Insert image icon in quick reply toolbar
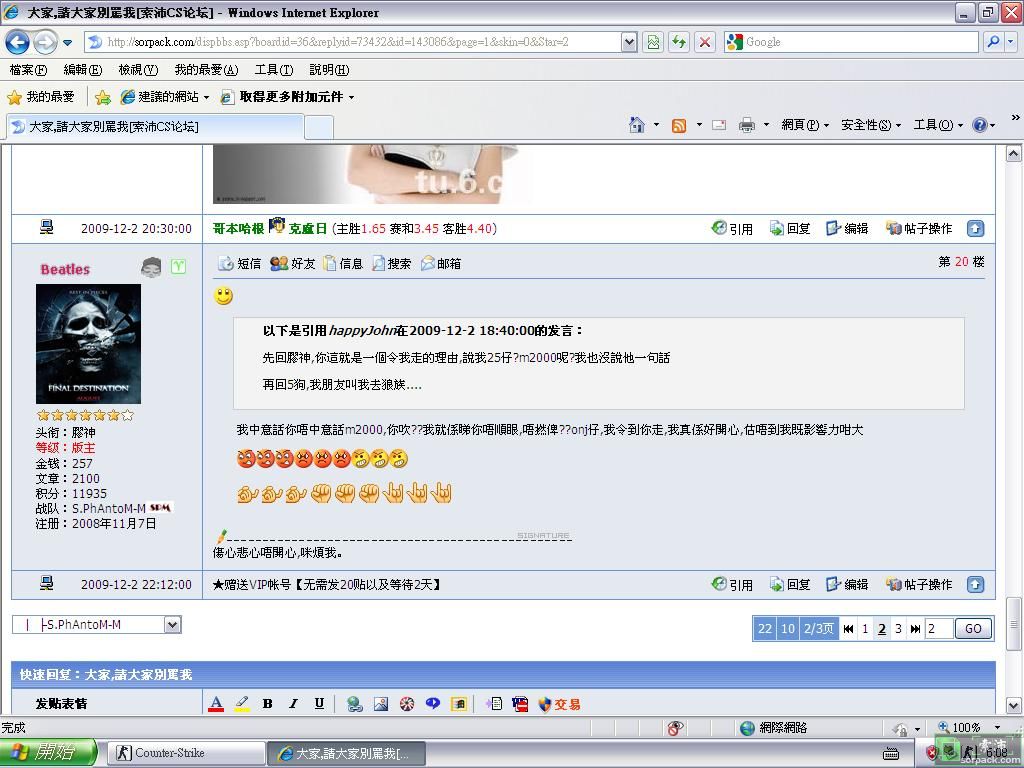 (381, 704)
